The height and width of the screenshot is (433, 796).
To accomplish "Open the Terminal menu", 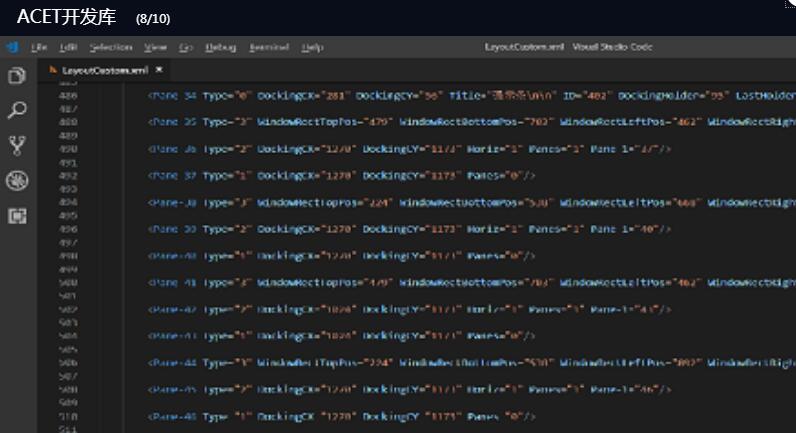I will coord(268,47).
